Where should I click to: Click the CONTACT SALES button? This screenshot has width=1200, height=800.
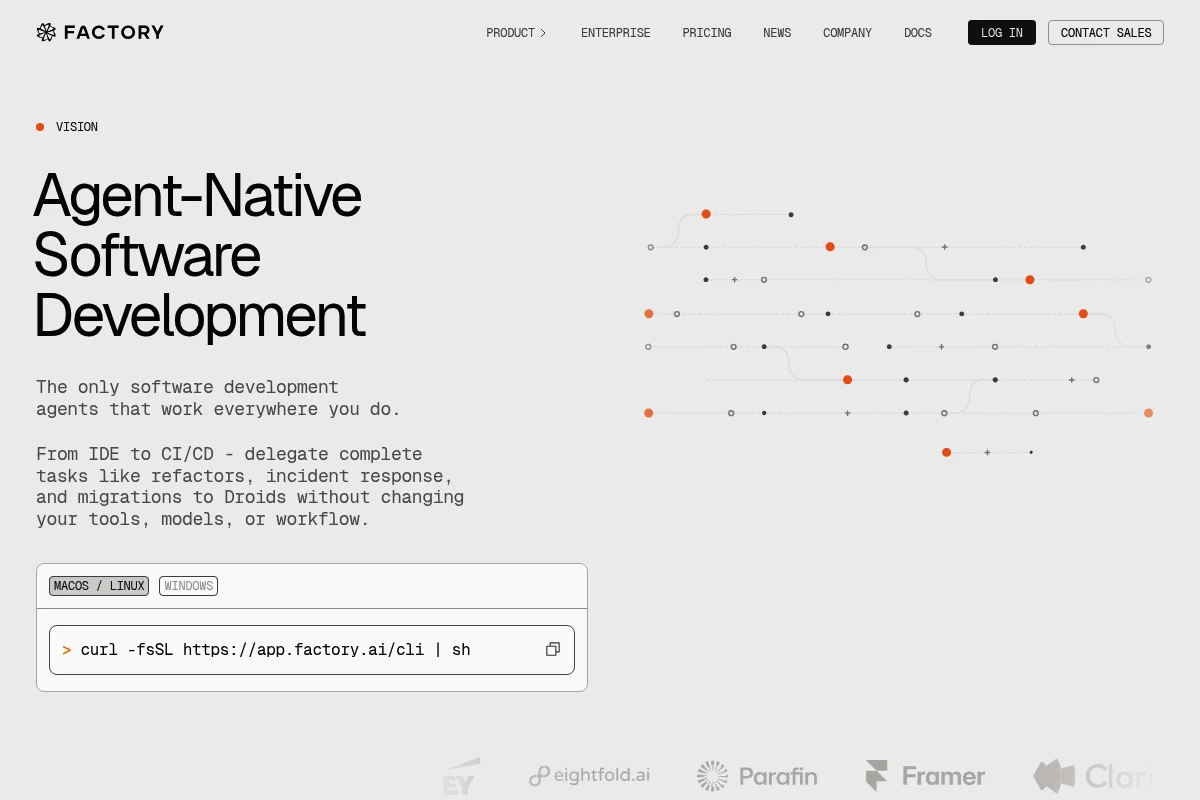(x=1105, y=33)
